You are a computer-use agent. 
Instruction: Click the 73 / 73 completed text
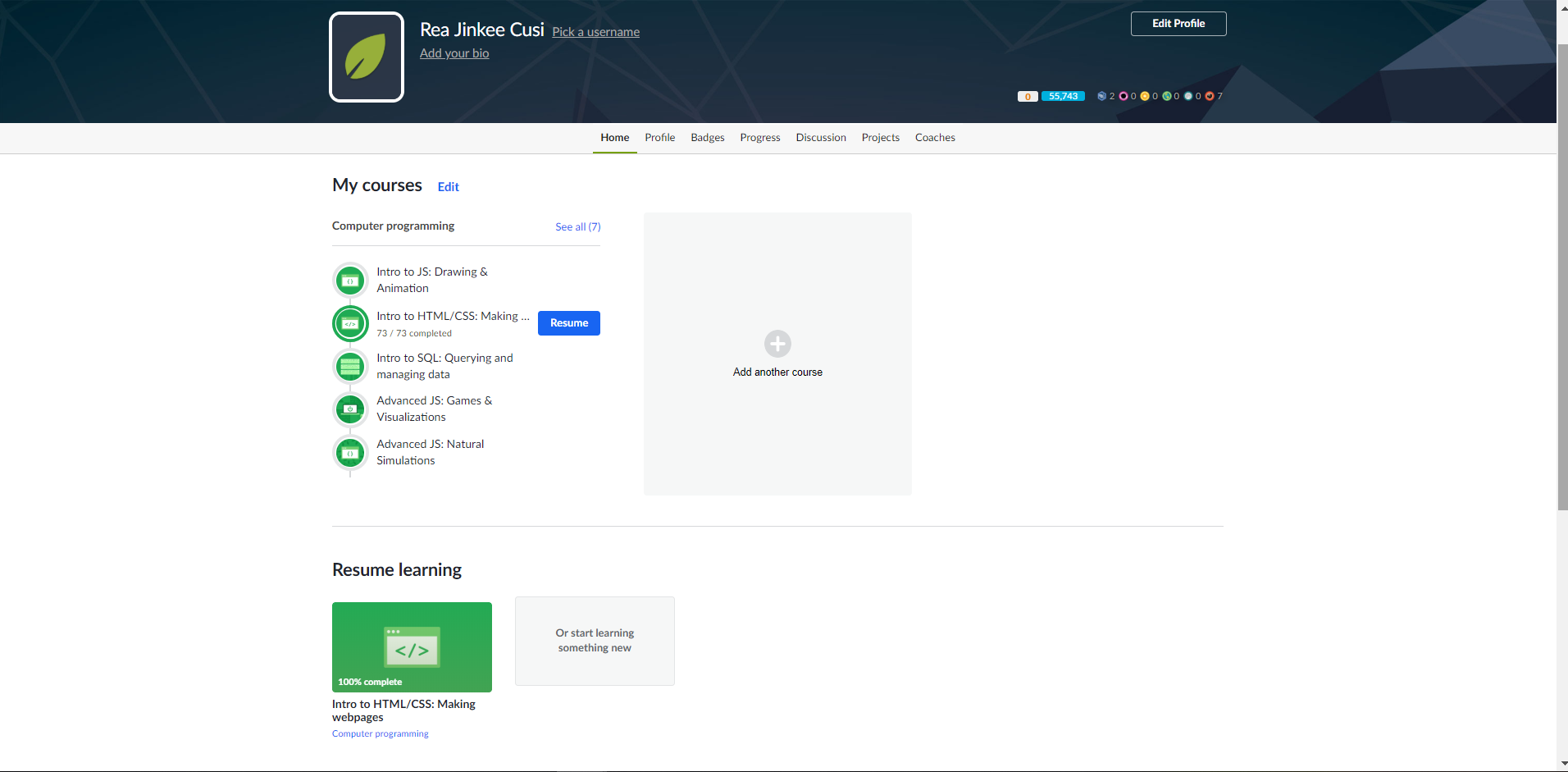click(x=414, y=333)
